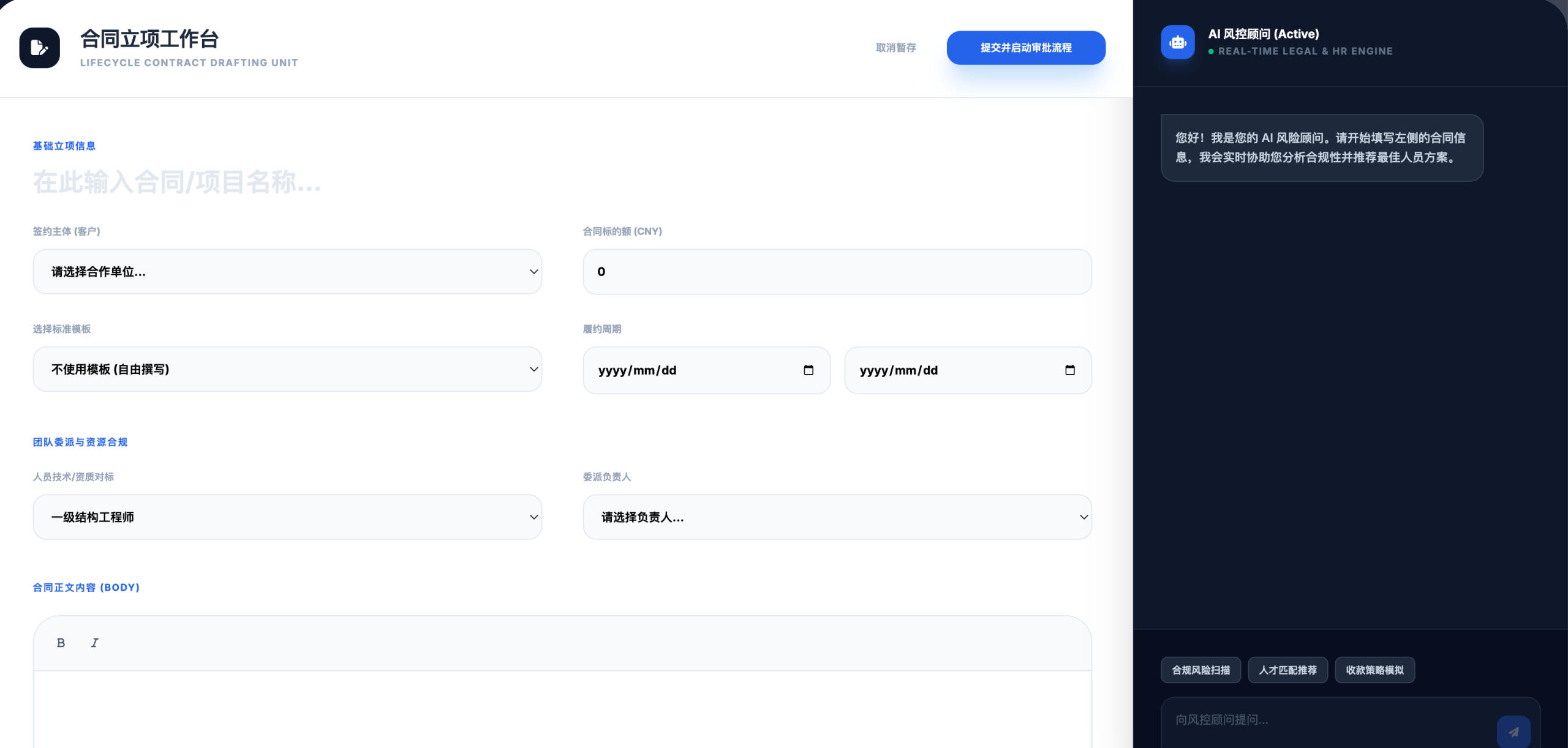Screen dimensions: 1568x748
Task: Click into the contract body text area
Action: coord(562,710)
